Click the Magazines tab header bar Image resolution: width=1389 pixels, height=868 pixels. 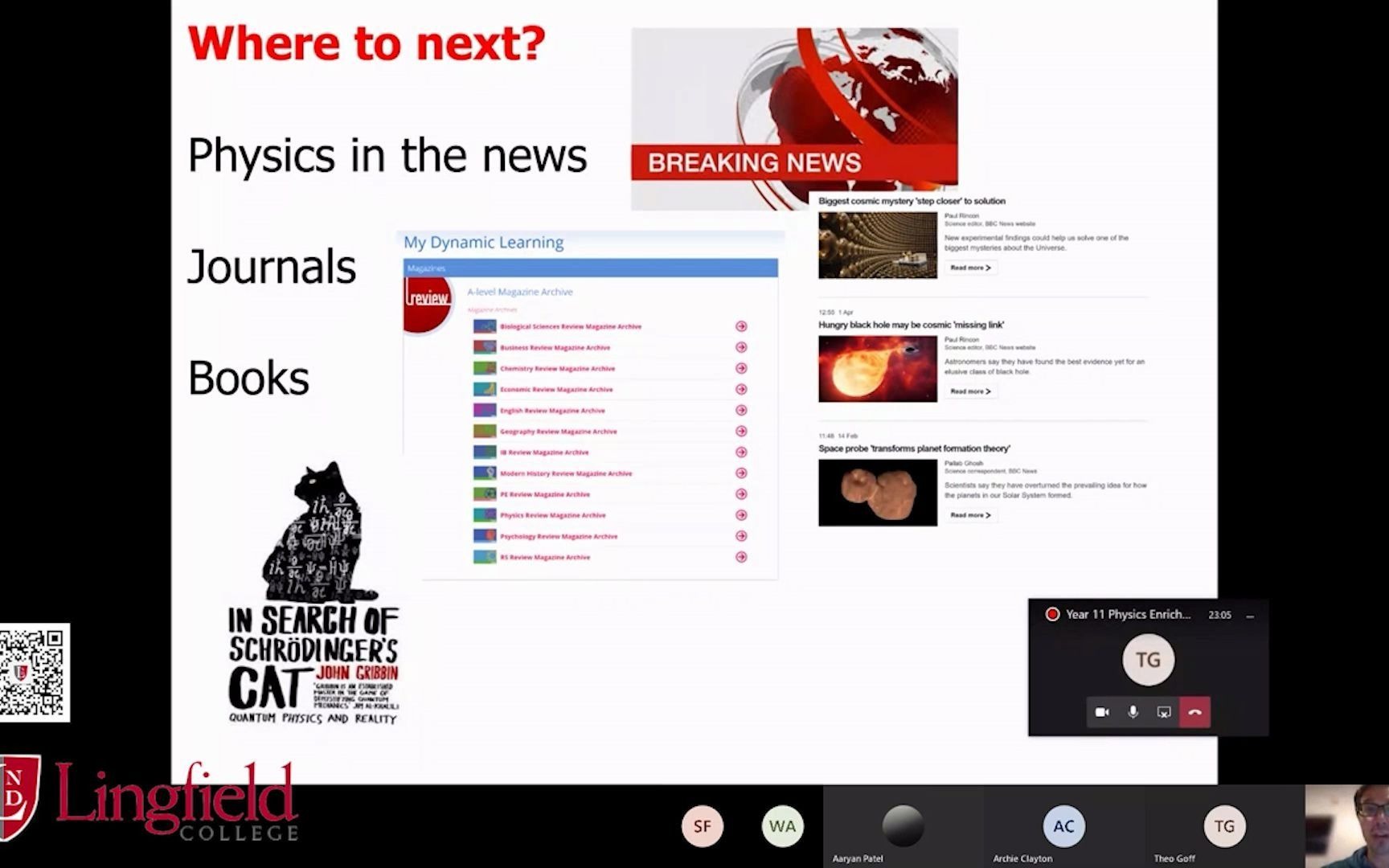pos(590,268)
